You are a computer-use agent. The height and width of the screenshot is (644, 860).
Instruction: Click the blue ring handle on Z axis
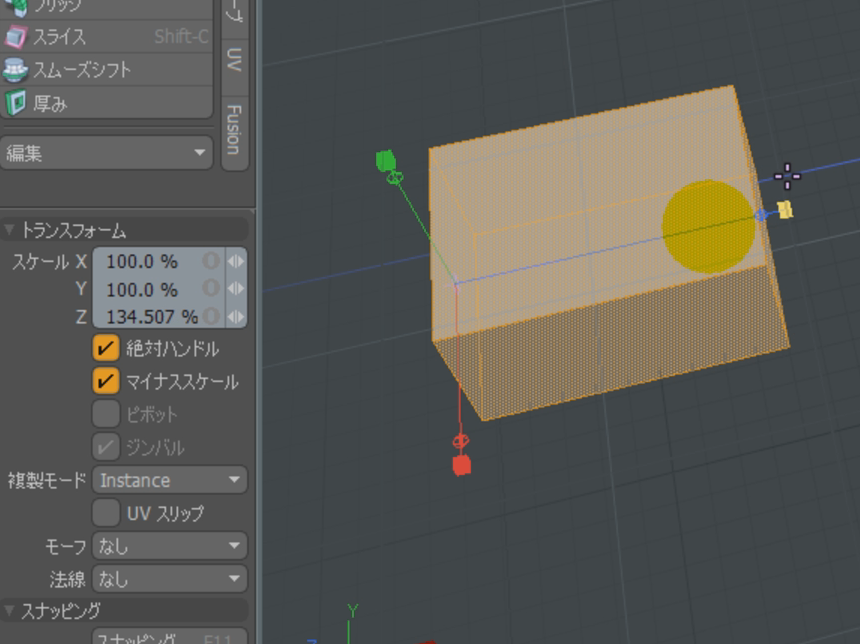[x=761, y=215]
